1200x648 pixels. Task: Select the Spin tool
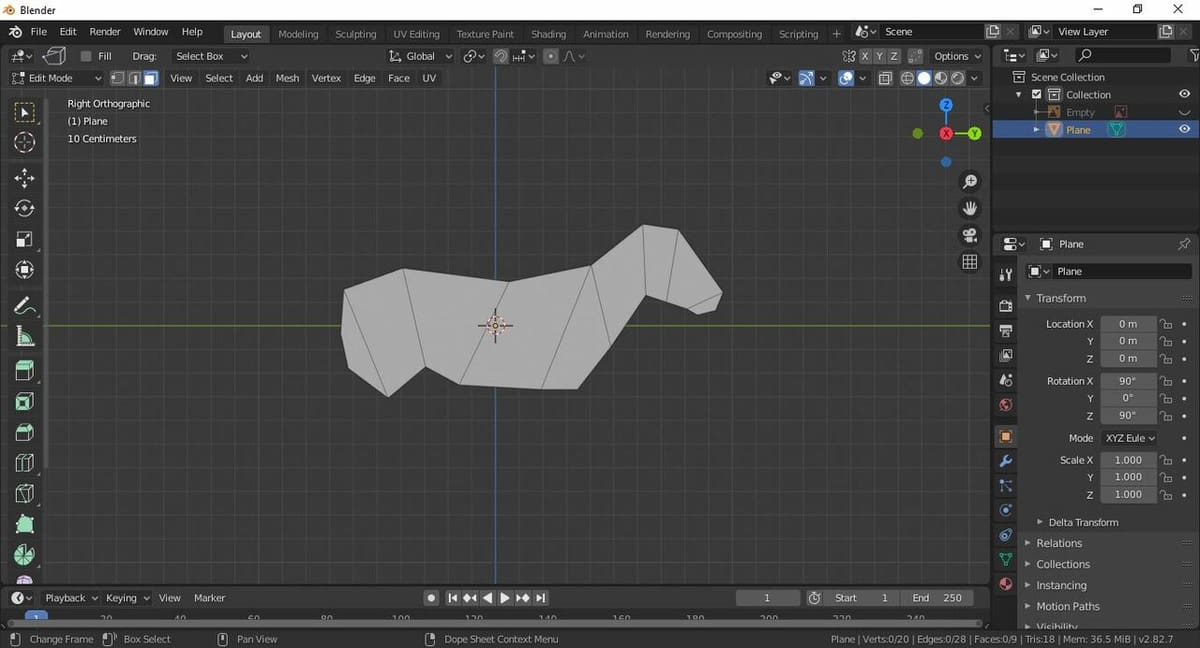pyautogui.click(x=25, y=554)
